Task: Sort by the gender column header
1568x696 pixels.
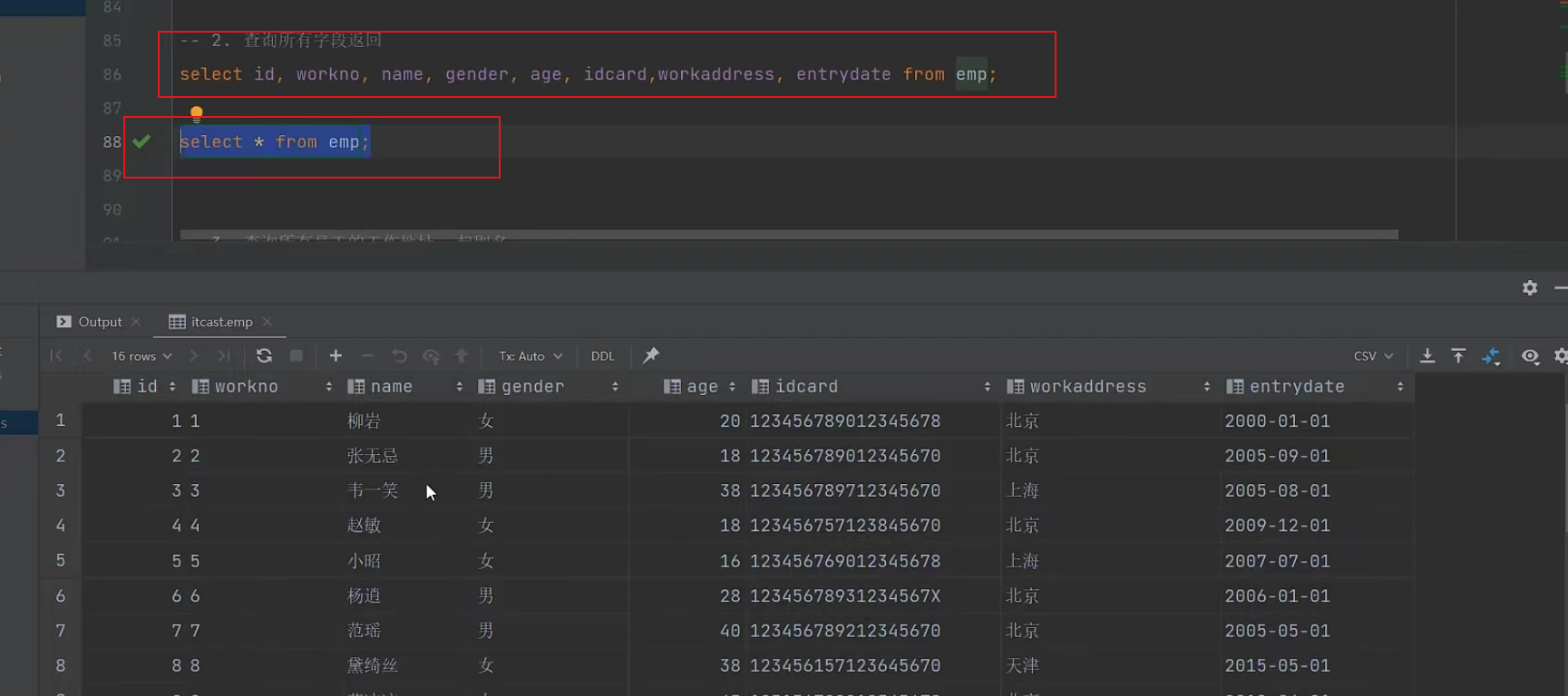Action: click(548, 387)
